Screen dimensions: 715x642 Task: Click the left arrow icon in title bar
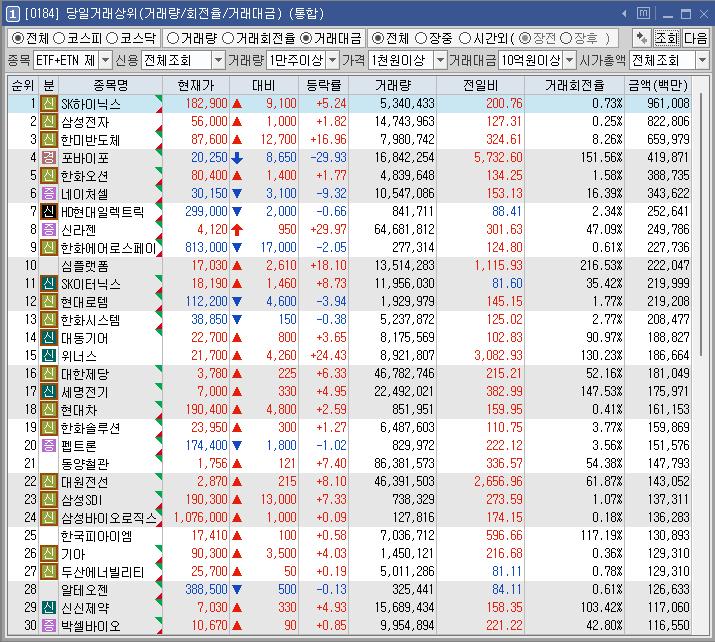624,14
